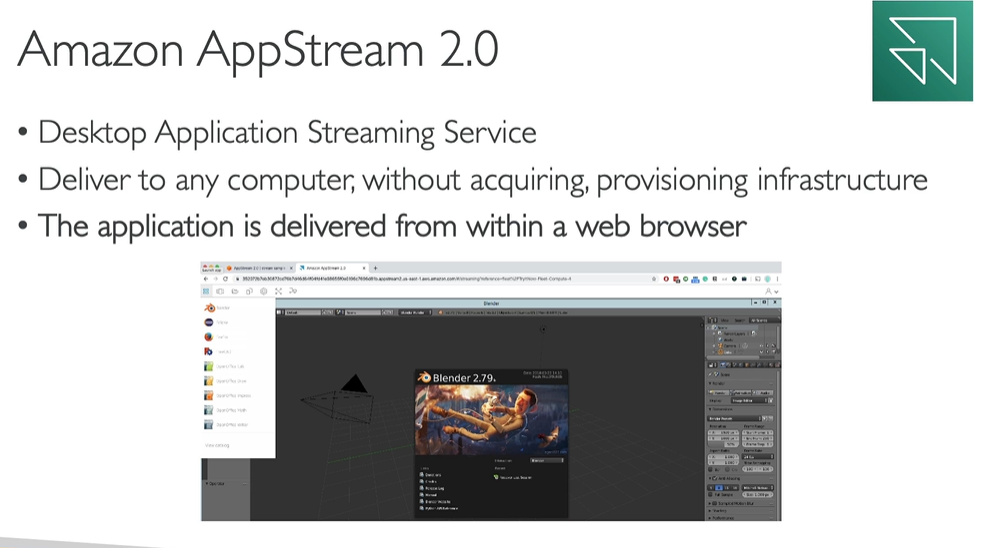Image resolution: width=983 pixels, height=548 pixels.
Task: Click the Blender logo on splash screen
Action: (x=424, y=377)
